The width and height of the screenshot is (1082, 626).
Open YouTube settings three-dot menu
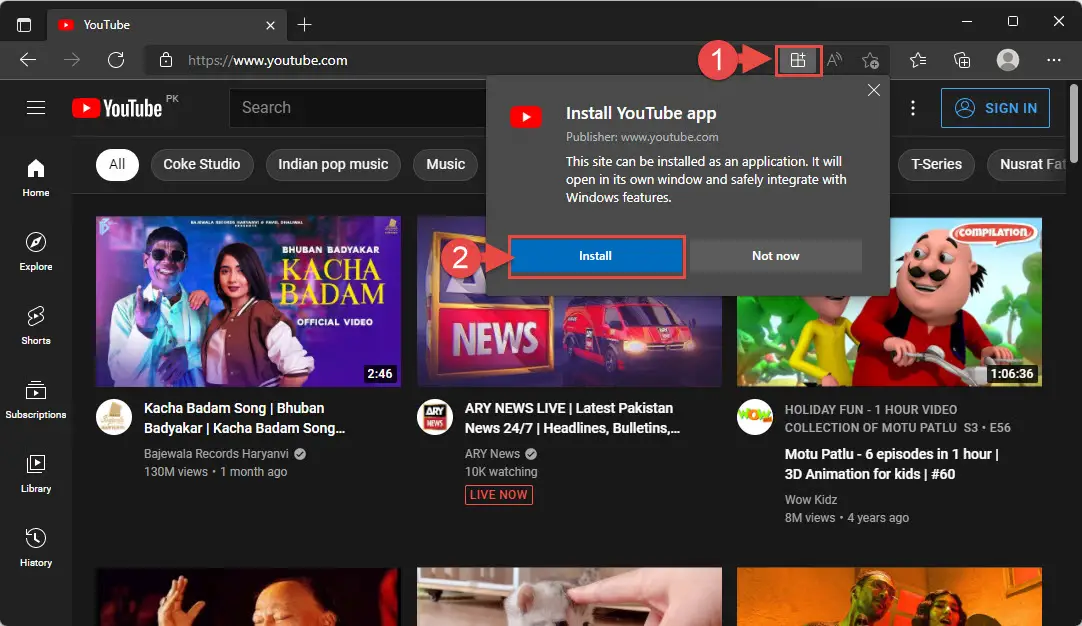913,108
